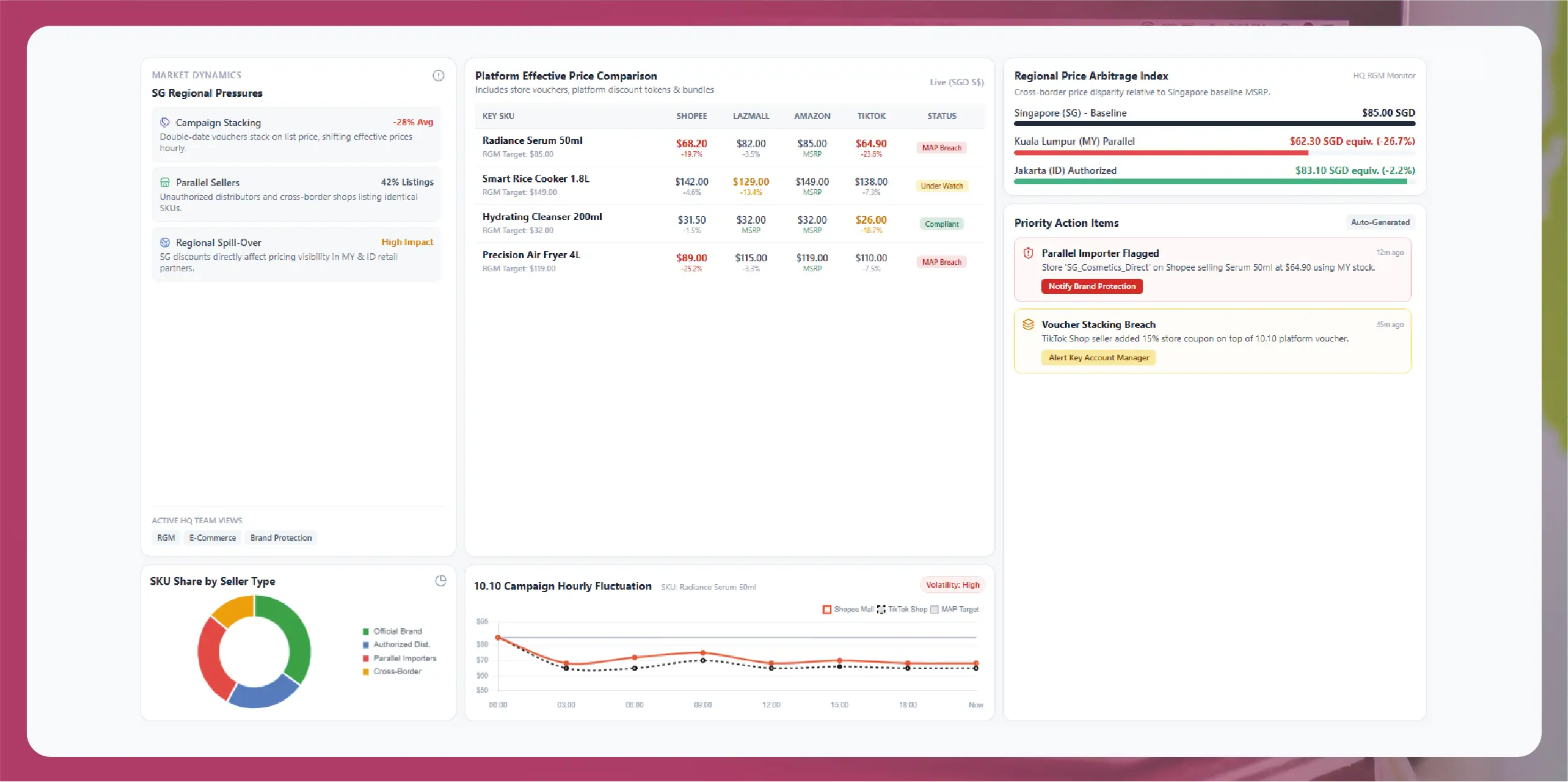Click the Jakarta (ID) Authorized green progress bar
The image size is (1568, 782).
coord(1210,182)
